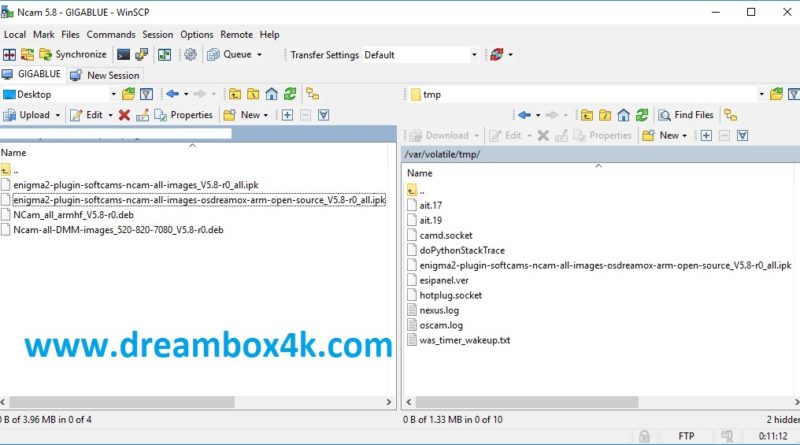Click local open directory folder icon
This screenshot has height=445, width=800.
(128, 94)
